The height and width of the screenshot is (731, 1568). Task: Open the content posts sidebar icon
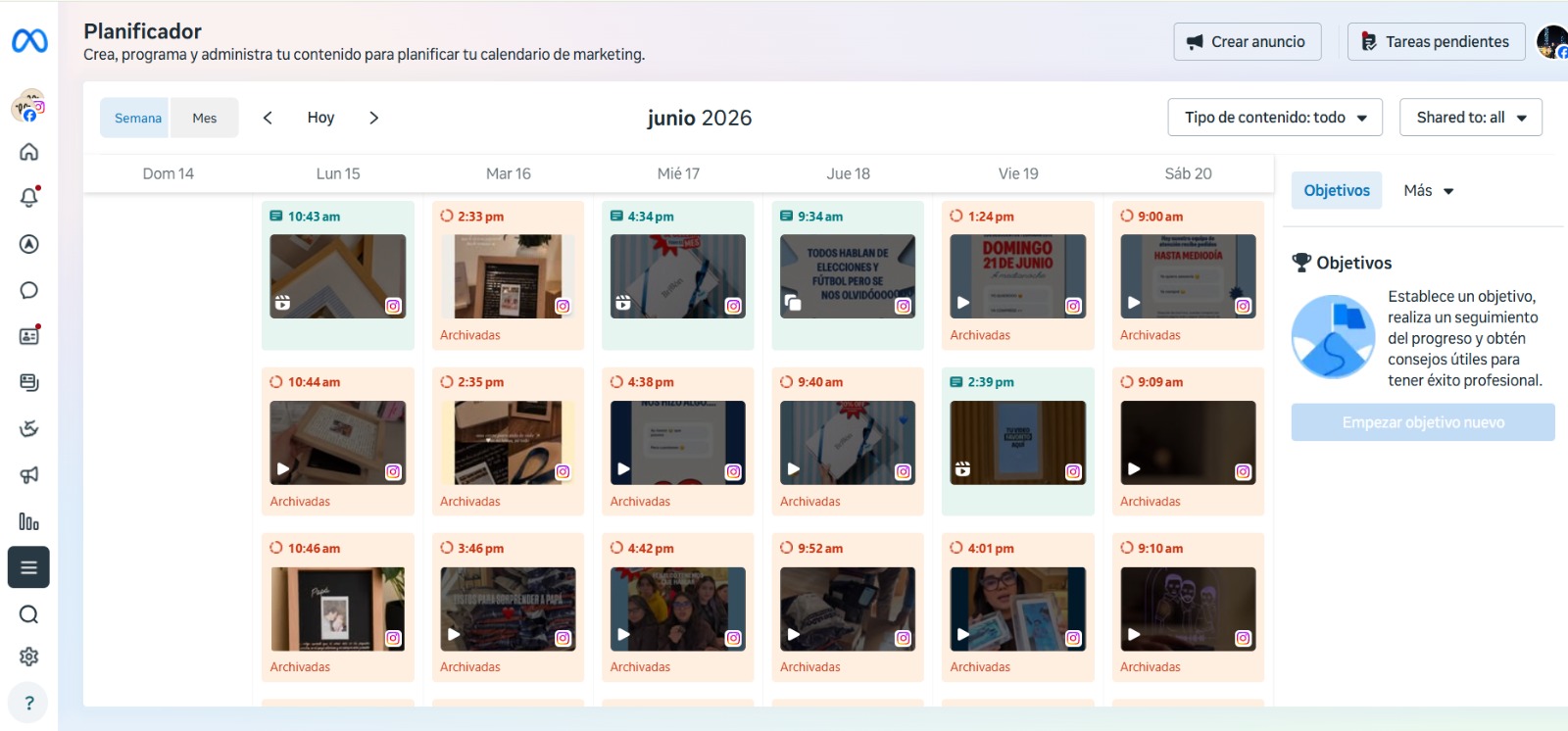tap(29, 382)
